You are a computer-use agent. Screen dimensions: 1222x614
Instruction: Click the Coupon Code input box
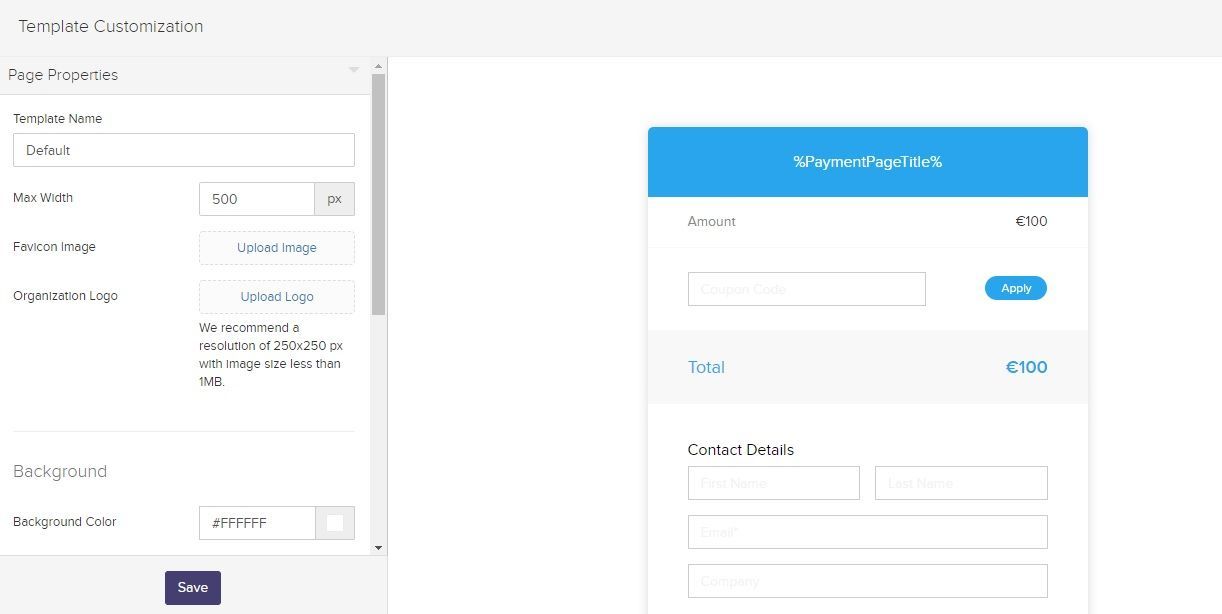coord(806,288)
